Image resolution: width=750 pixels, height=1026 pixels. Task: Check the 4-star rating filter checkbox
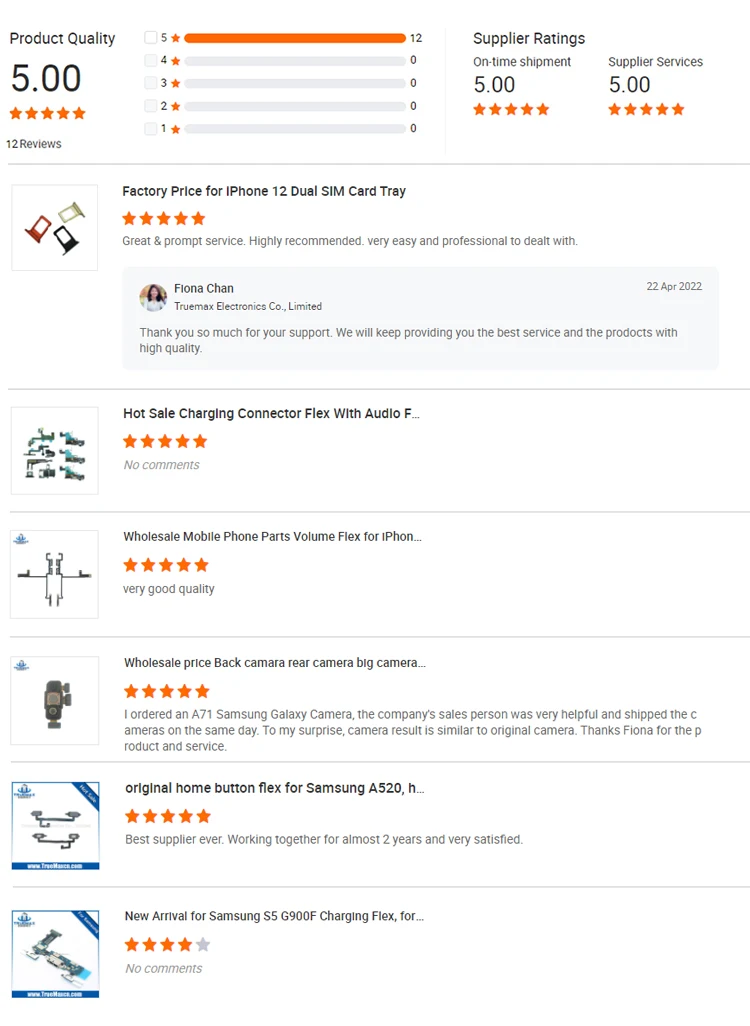point(151,60)
